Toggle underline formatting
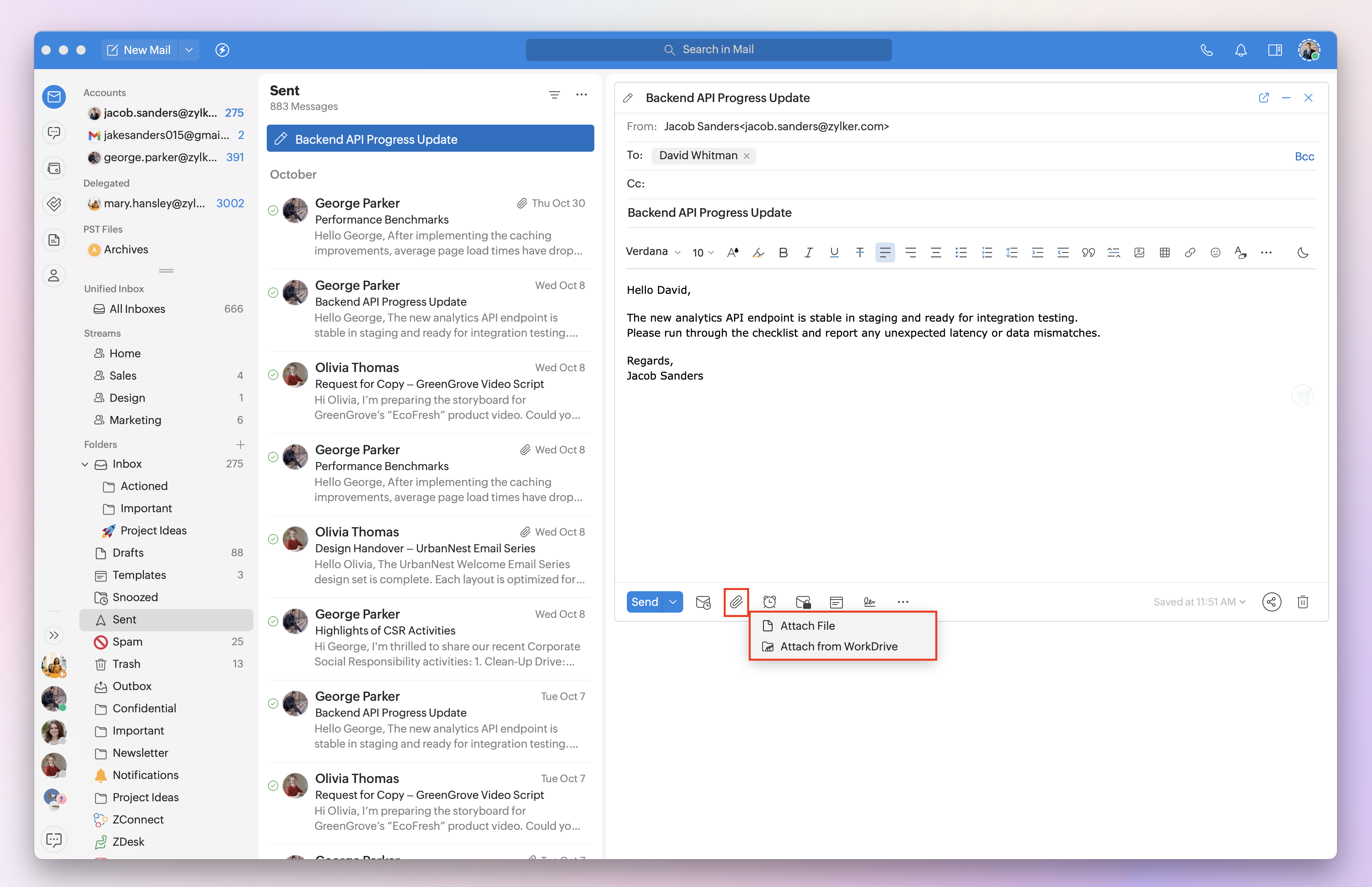This screenshot has width=1372, height=887. (834, 252)
